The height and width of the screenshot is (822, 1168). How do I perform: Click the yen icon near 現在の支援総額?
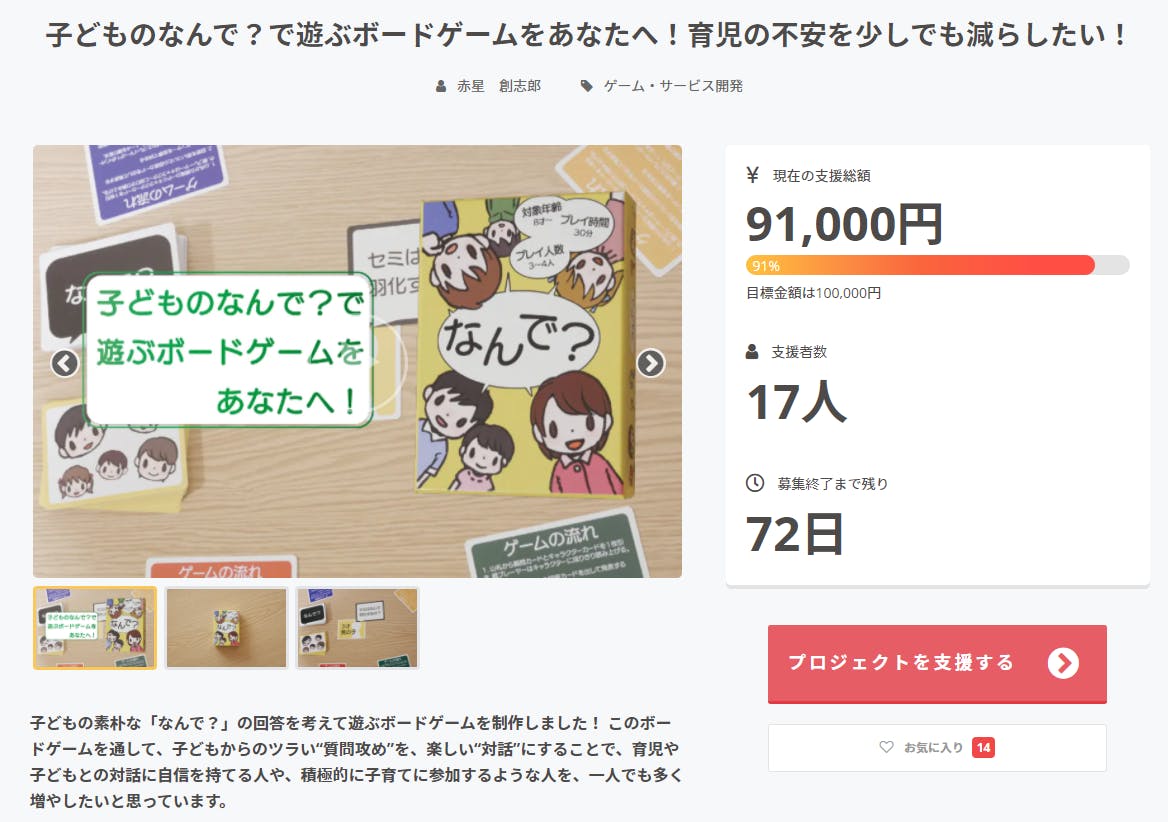pyautogui.click(x=752, y=175)
